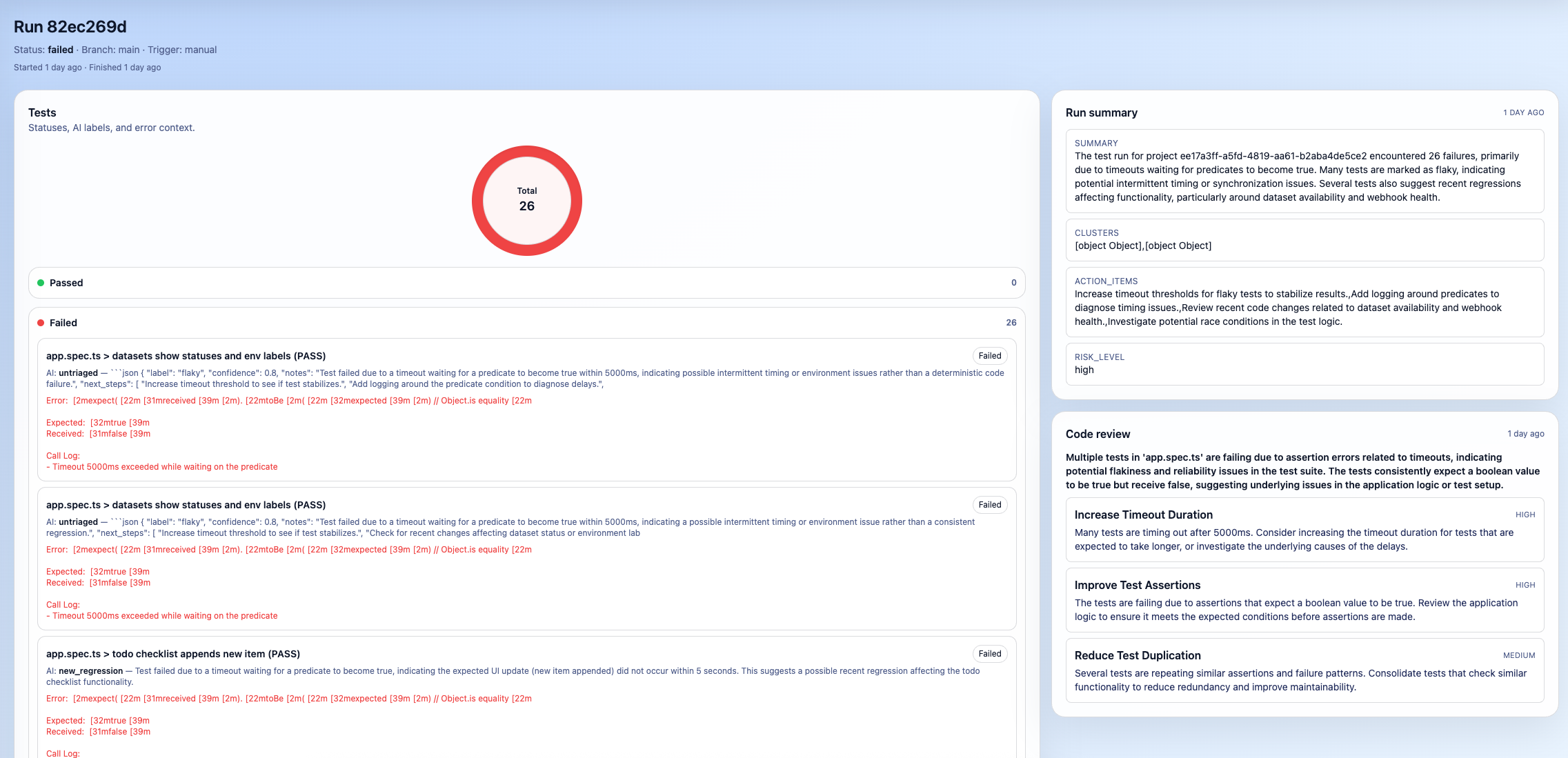The image size is (1568, 758).
Task: Expand the Passed tests section
Action: 527,283
